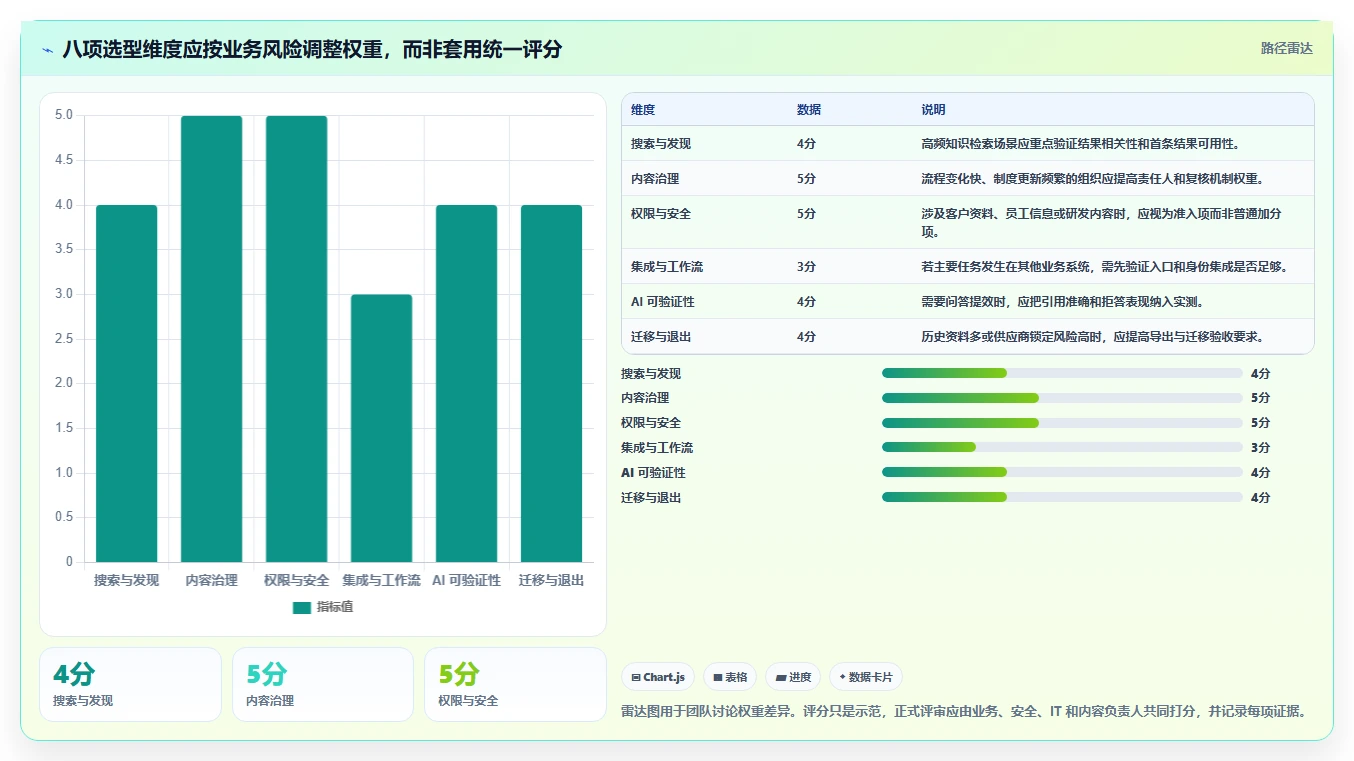Viewport: 1354px width, 761px height.
Task: Toggle the 指标值 legend swatch under the chart
Action: tap(302, 607)
